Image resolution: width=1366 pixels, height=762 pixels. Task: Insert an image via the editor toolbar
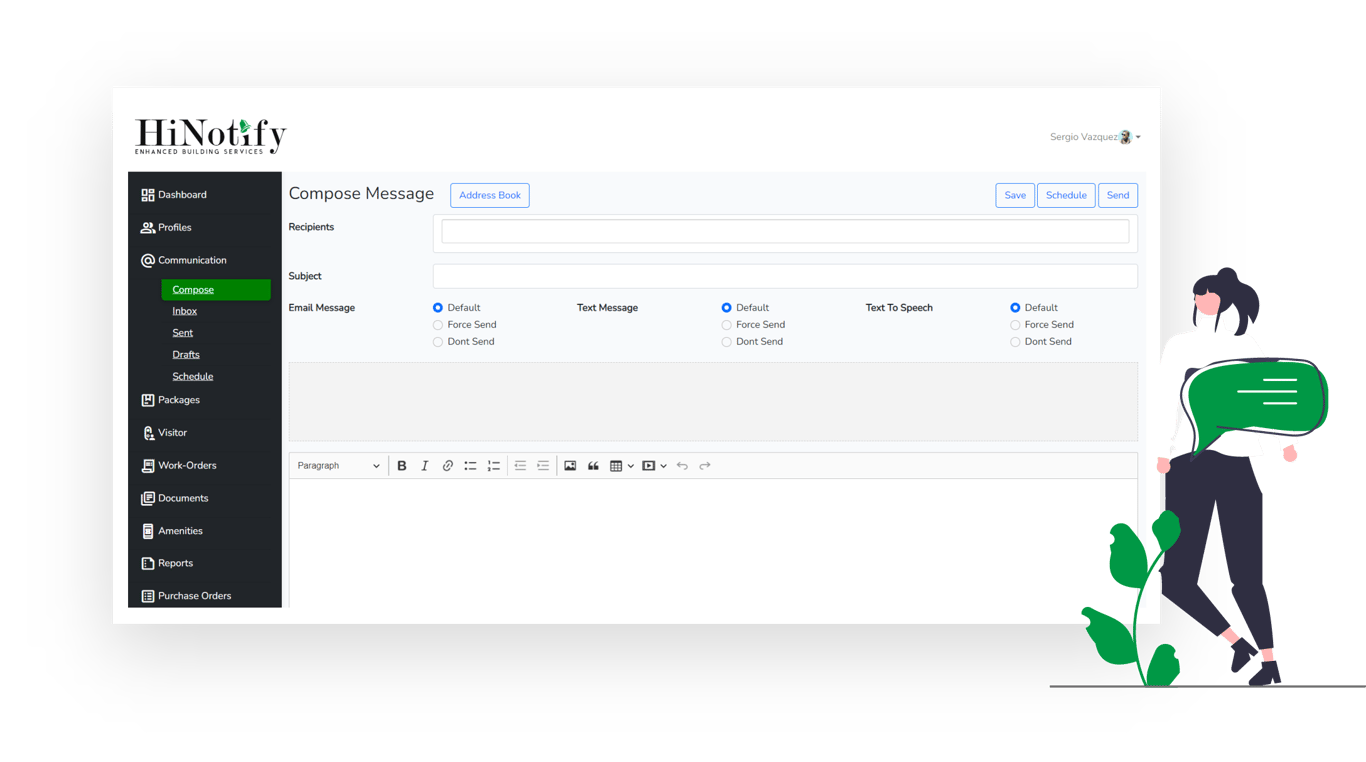tap(570, 466)
